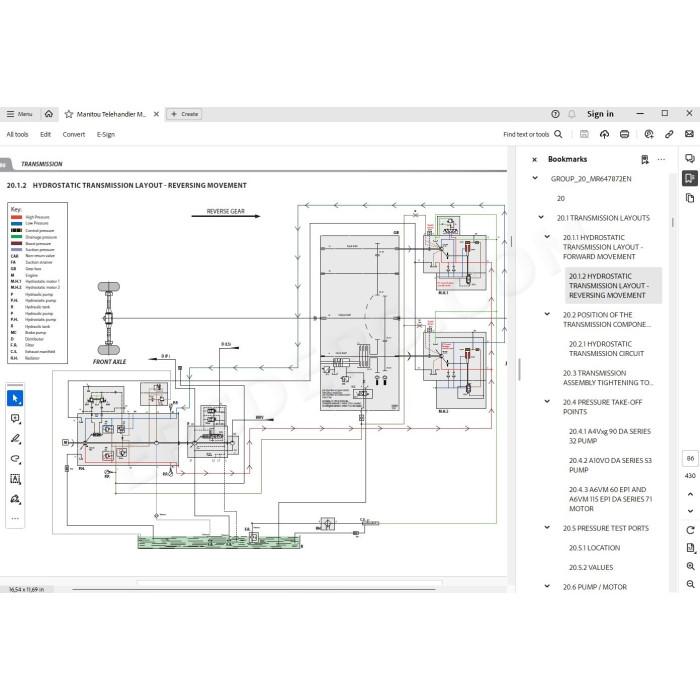Open 20.4.2 A10VO DA SERIES 53 PUMP bookmark
This screenshot has height=700, width=700.
(x=610, y=465)
